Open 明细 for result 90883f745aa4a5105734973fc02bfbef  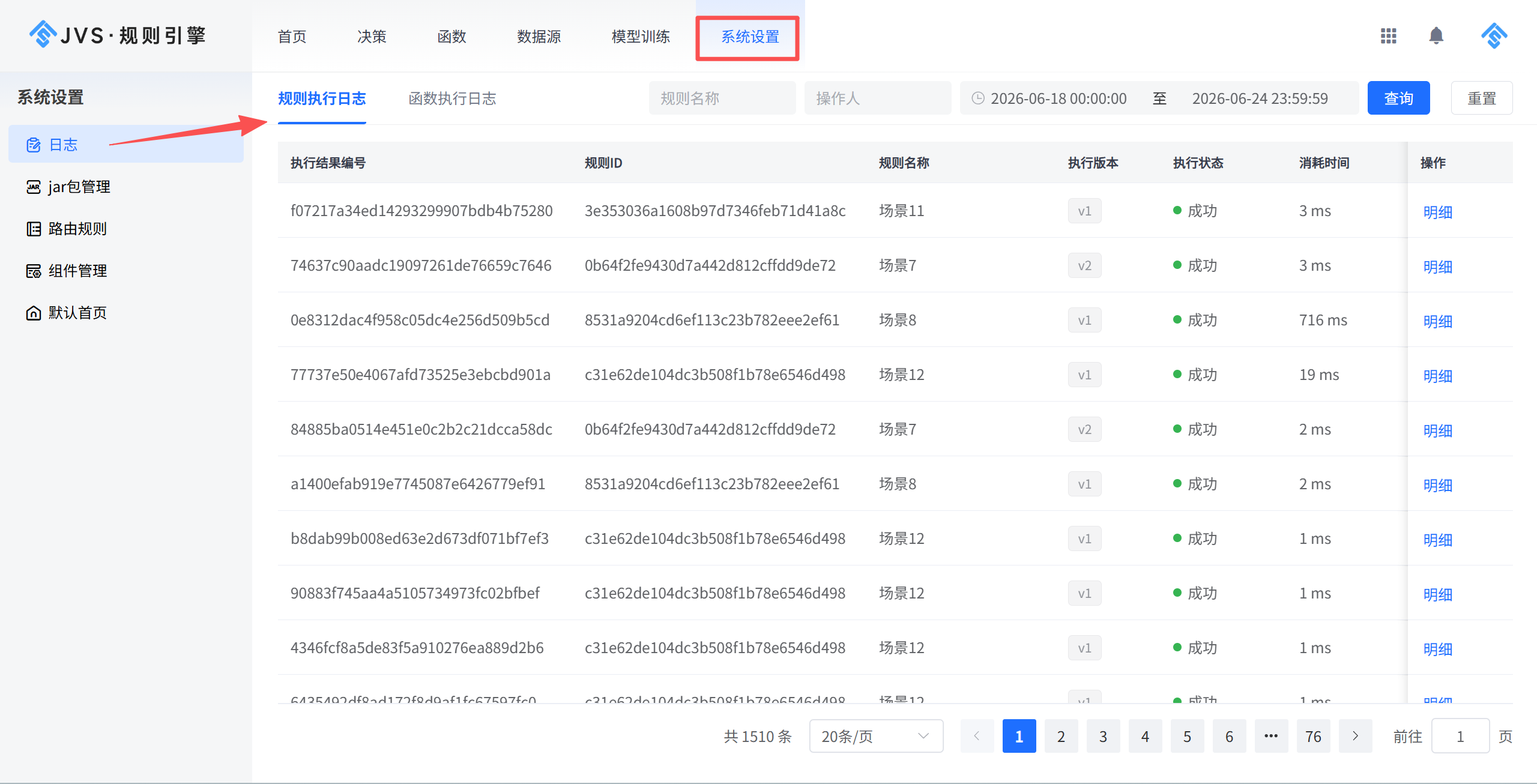pos(1437,594)
